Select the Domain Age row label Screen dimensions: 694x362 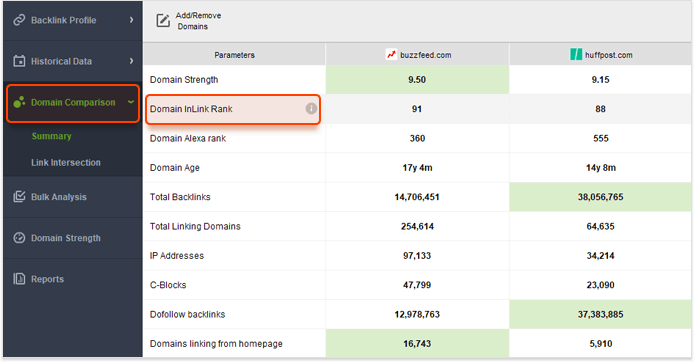[x=174, y=168]
